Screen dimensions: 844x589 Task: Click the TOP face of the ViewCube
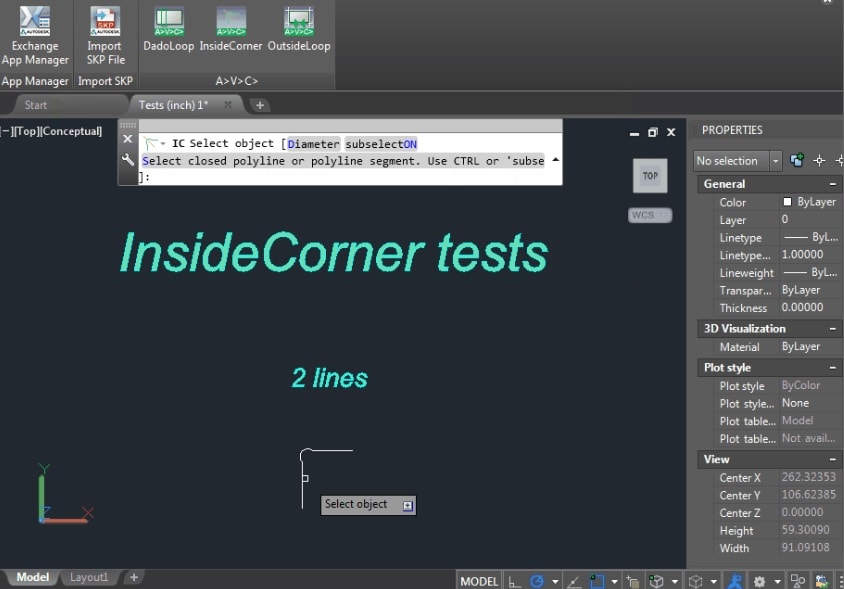pos(649,175)
